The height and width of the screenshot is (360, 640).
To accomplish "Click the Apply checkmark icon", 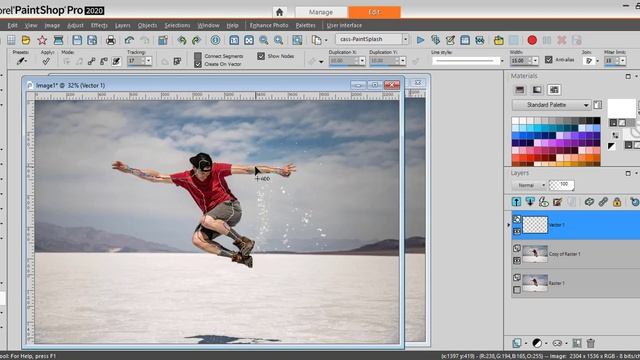I will [46, 61].
